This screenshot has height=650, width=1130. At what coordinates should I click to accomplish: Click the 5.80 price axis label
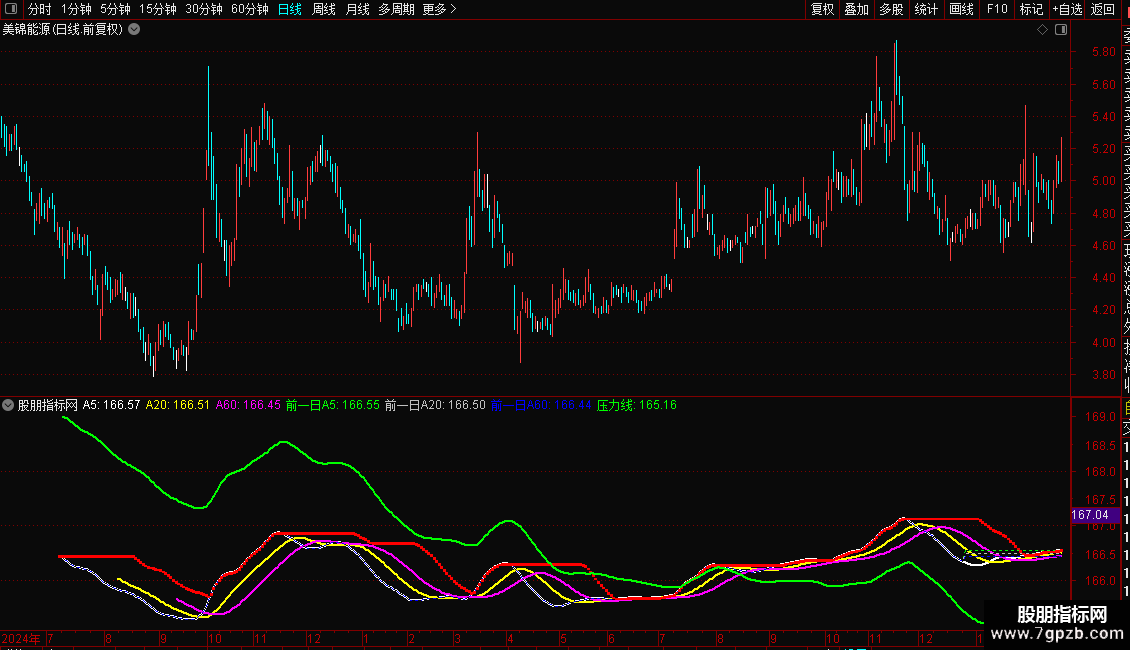1104,52
